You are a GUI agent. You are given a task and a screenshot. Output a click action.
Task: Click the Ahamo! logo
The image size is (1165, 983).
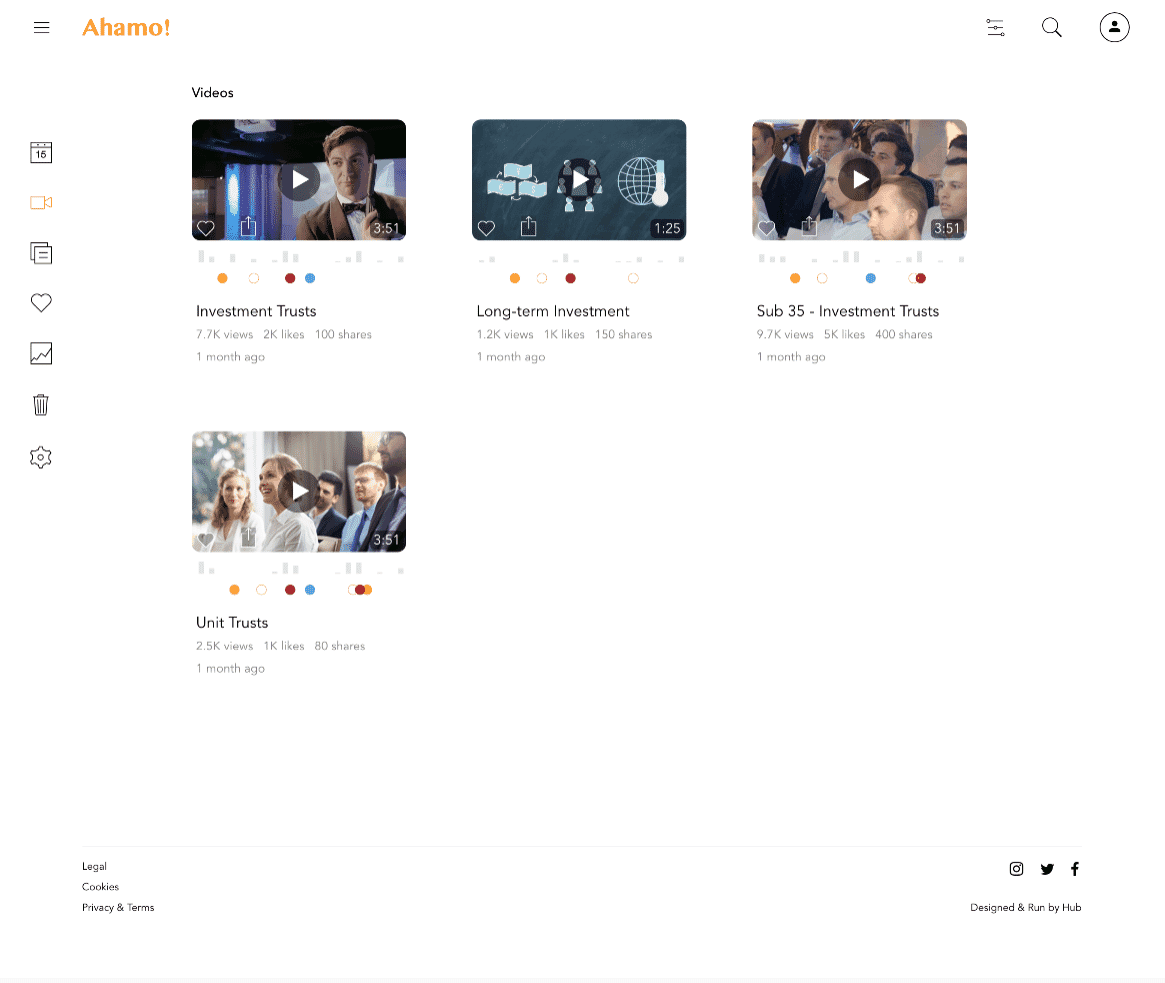pyautogui.click(x=126, y=27)
